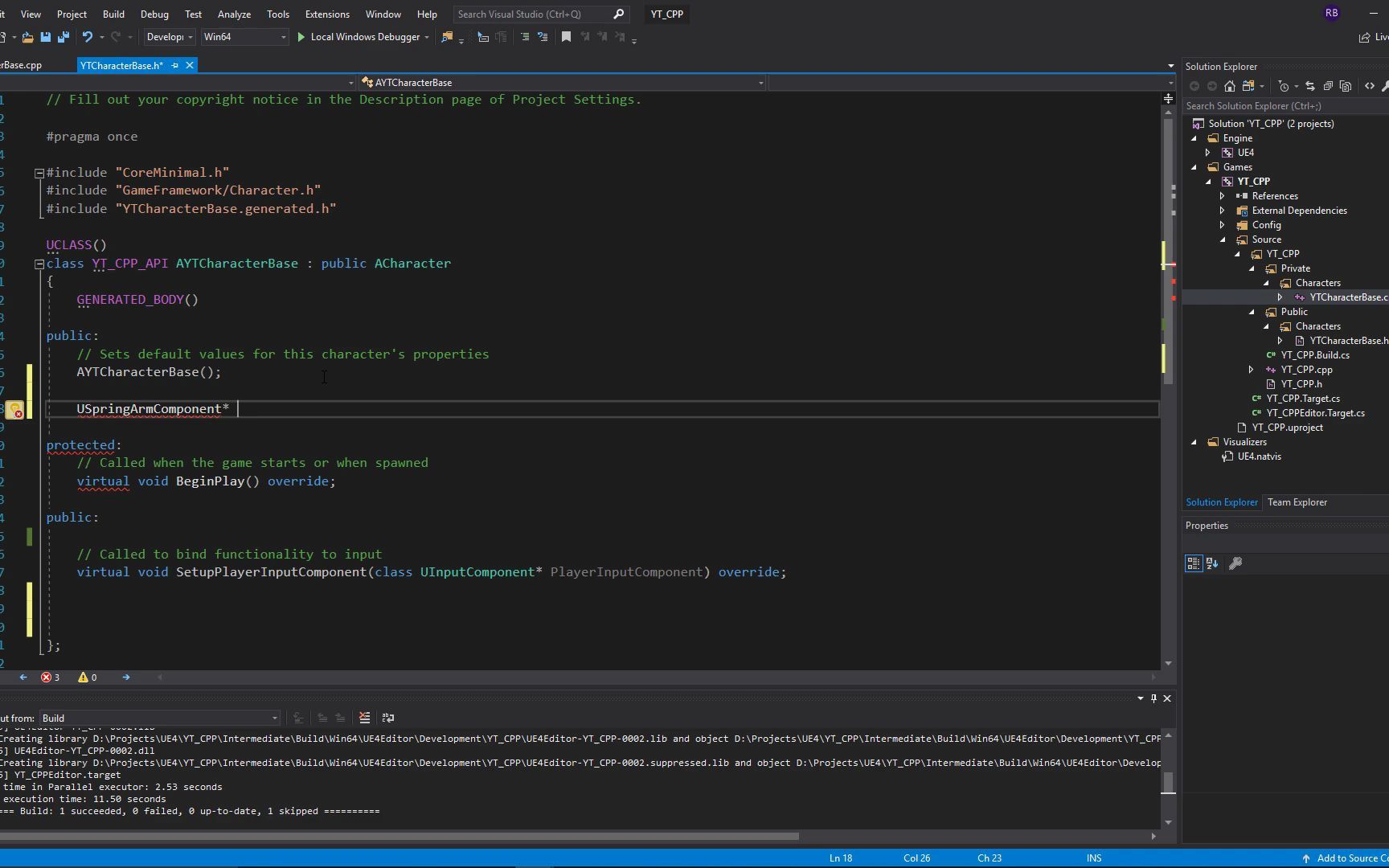Screen dimensions: 1389x868
Task: Click Collapse All in Solution Explorer
Action: (x=1328, y=86)
